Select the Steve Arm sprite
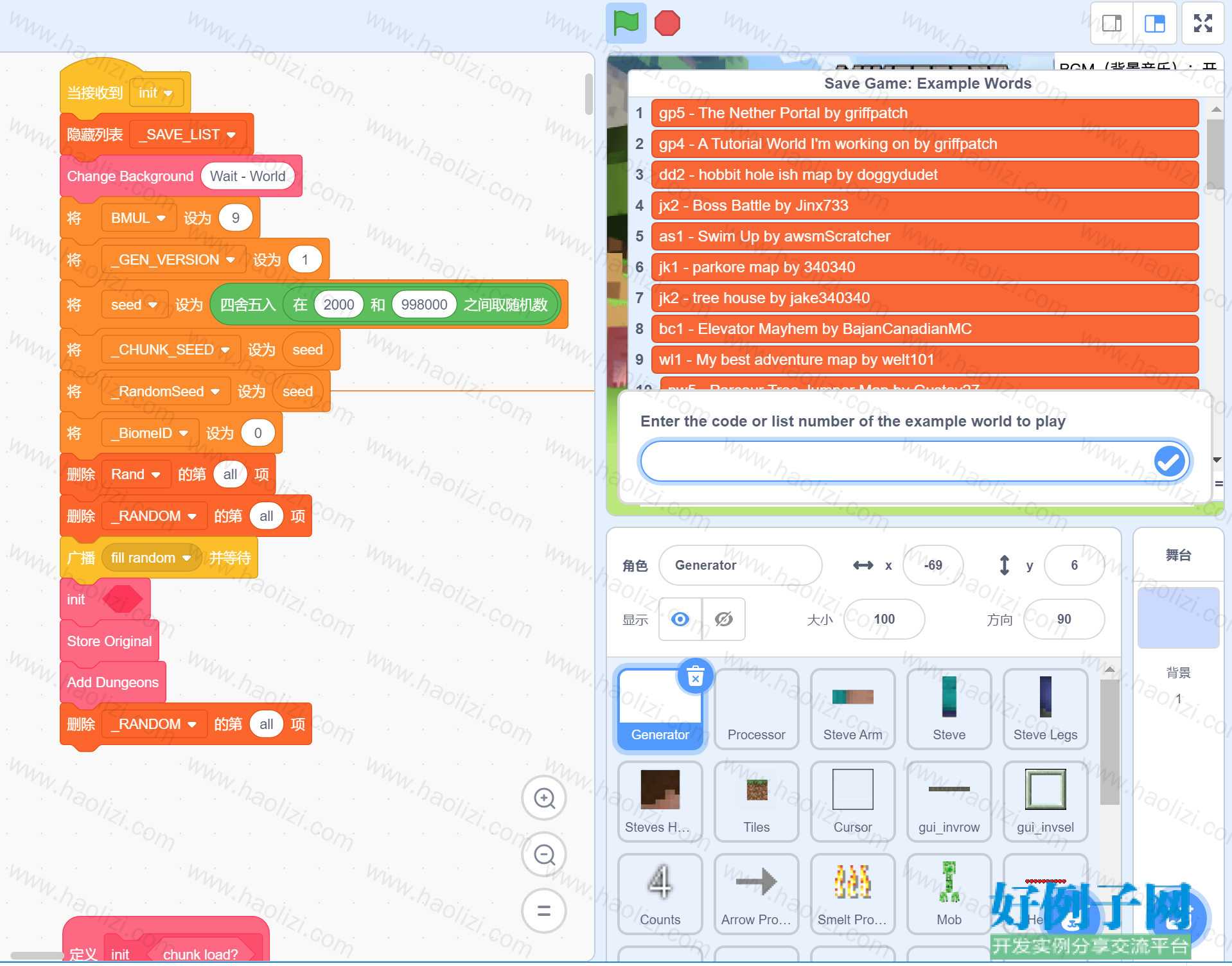Viewport: 1232px width, 966px height. [x=852, y=709]
